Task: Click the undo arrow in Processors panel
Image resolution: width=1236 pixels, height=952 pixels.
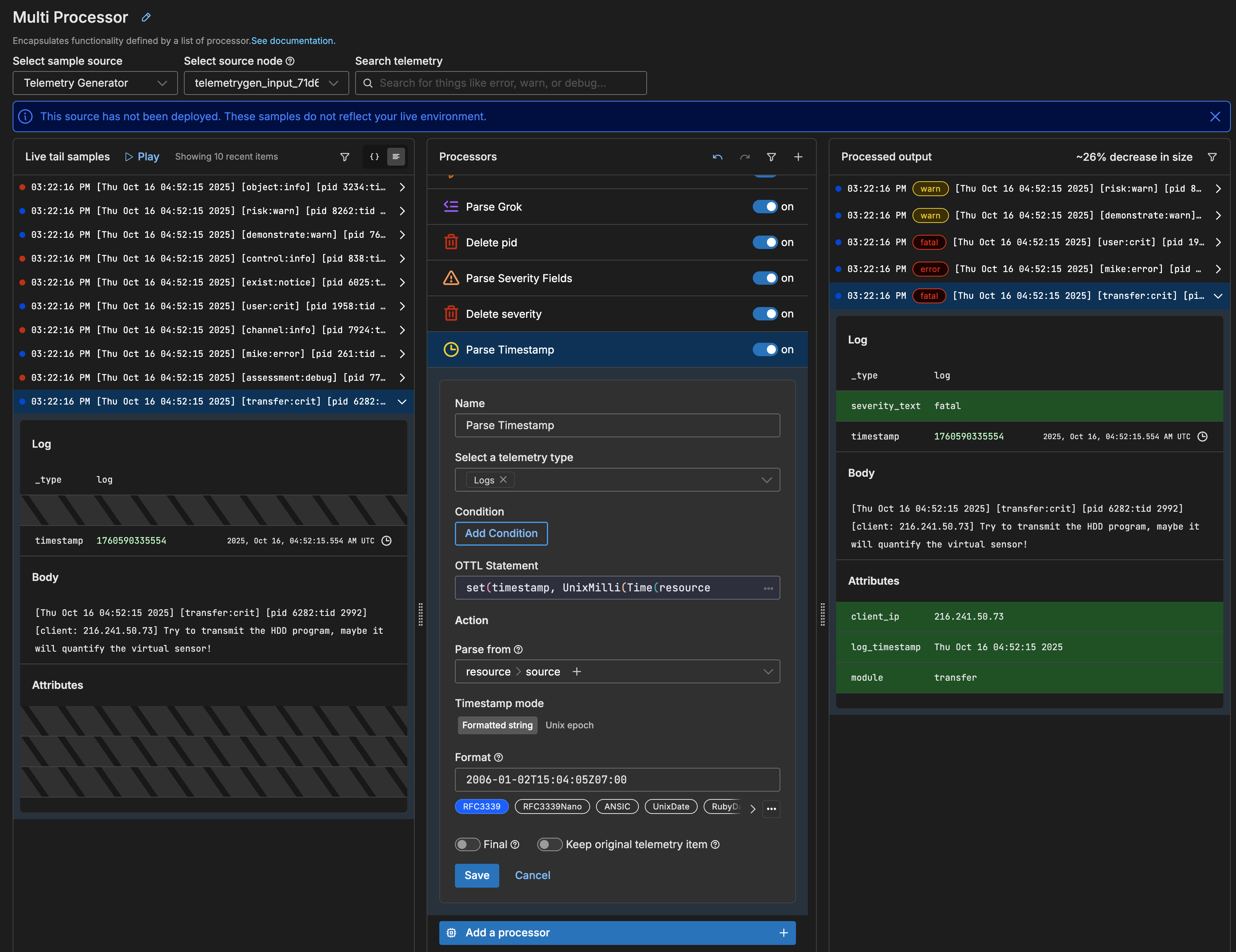Action: [x=718, y=157]
